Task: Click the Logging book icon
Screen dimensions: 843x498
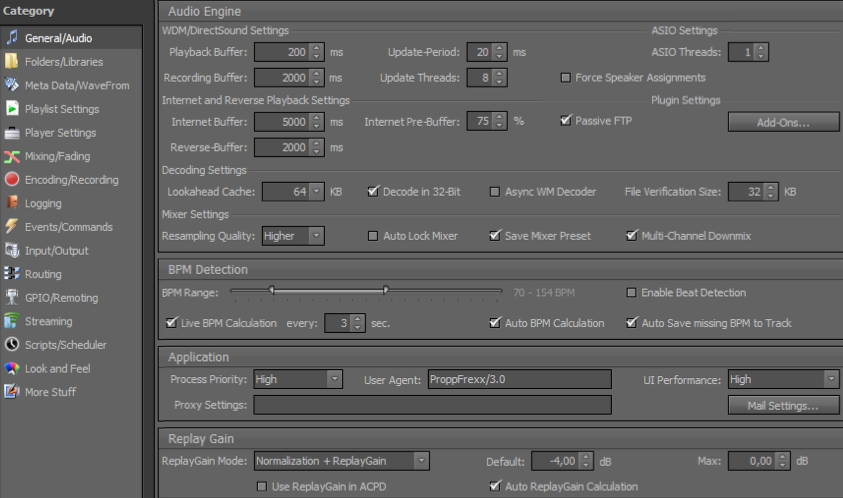Action: (12, 203)
